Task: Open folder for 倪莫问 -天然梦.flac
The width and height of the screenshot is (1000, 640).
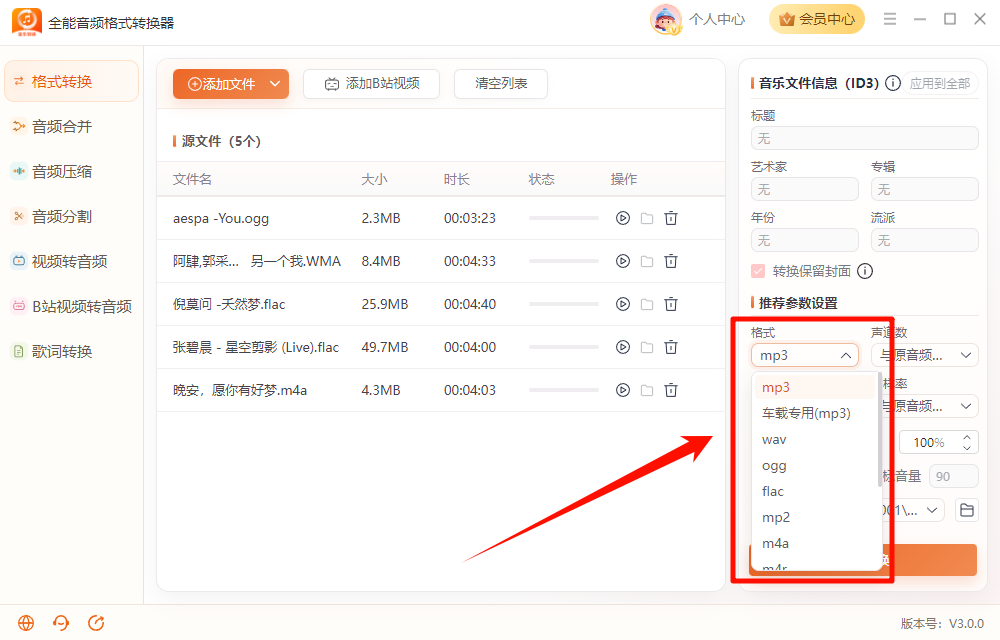Action: (647, 304)
